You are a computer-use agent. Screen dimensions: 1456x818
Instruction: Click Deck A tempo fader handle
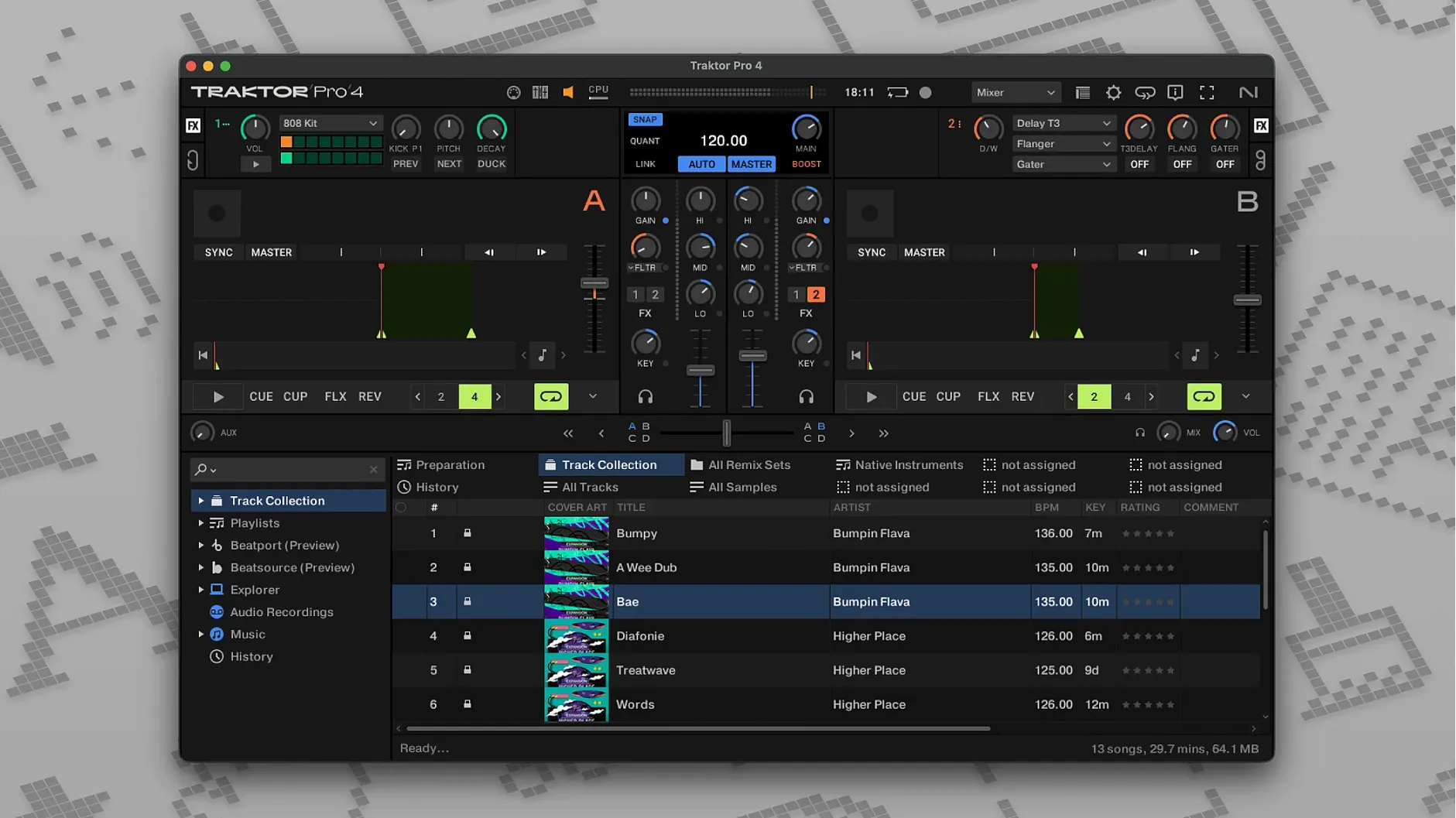click(x=594, y=283)
